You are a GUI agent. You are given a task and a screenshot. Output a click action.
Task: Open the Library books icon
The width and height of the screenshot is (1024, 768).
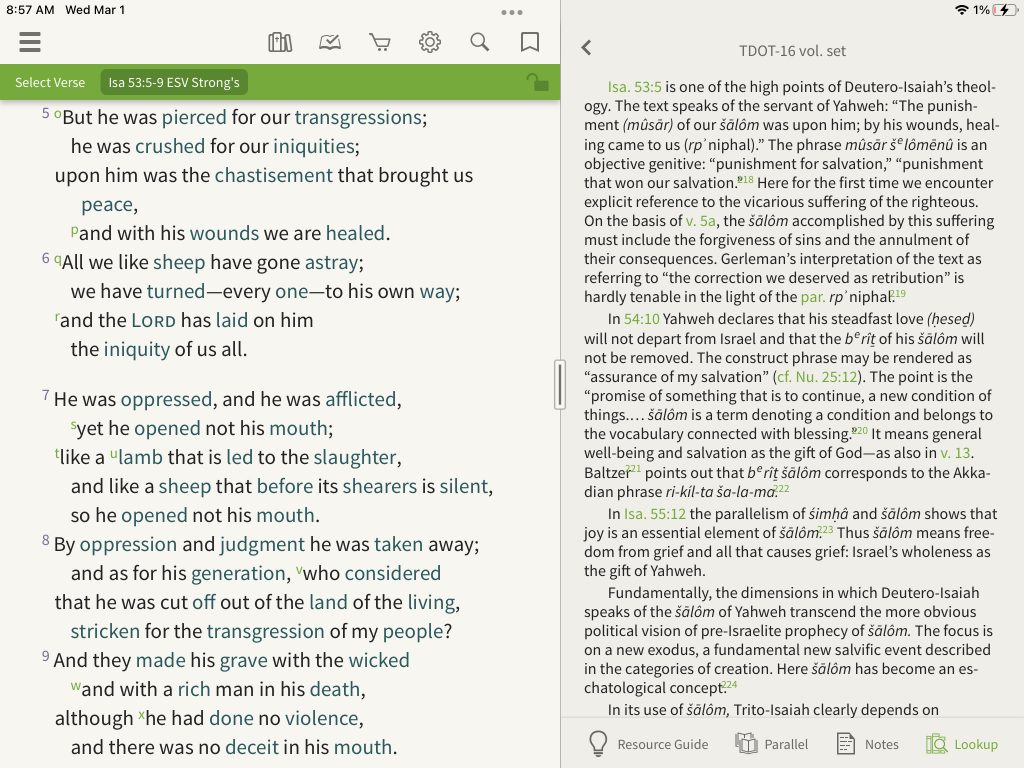point(280,42)
